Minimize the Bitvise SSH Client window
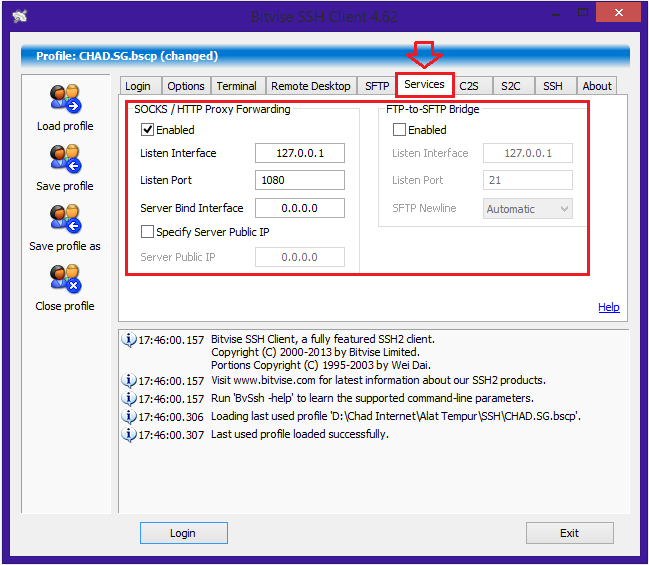Screen dimensions: 649x565 (x=556, y=14)
